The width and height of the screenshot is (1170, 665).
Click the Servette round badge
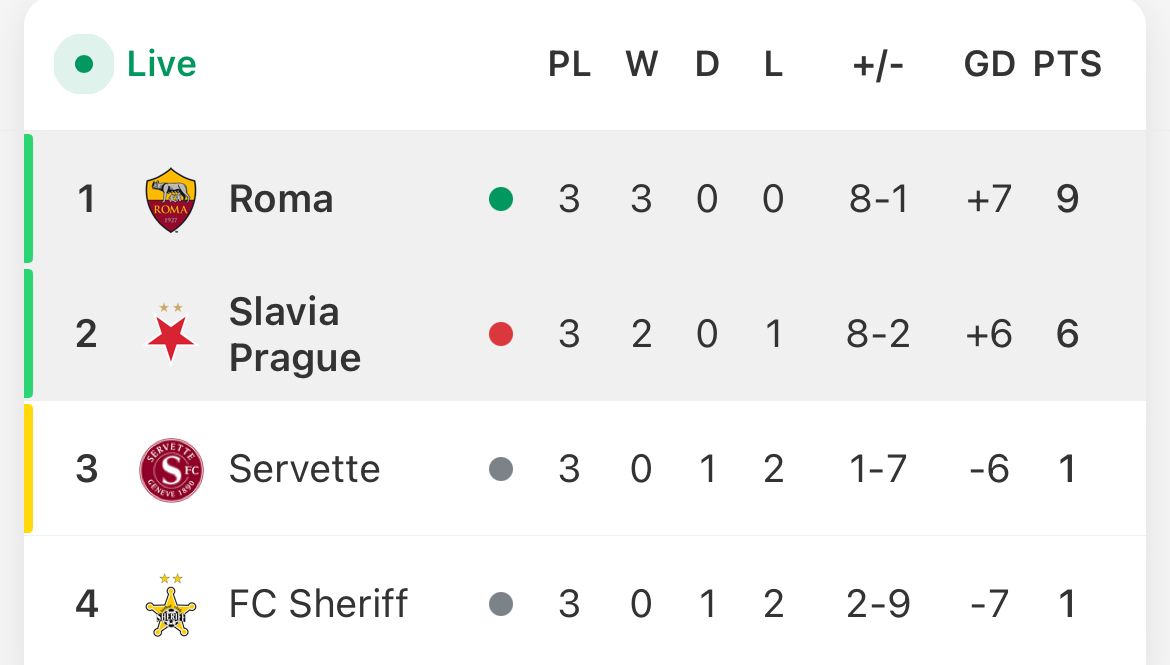click(x=171, y=469)
